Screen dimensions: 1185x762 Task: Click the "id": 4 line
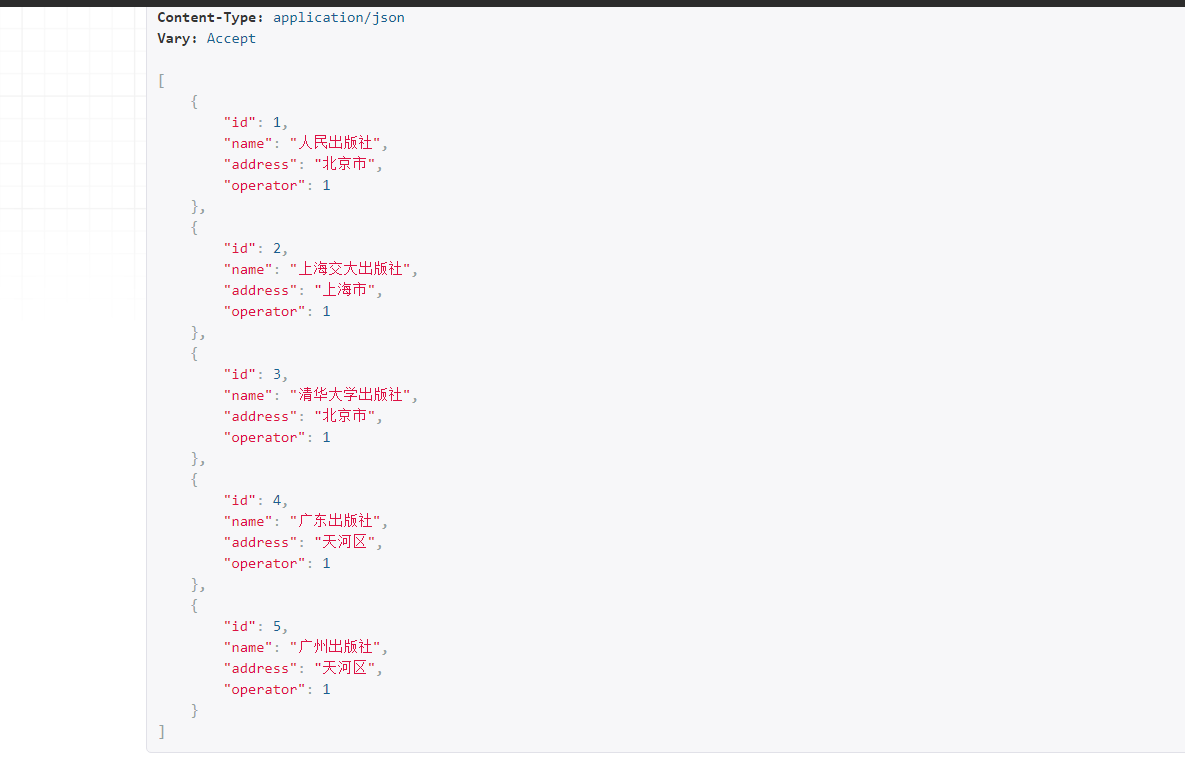coord(255,501)
